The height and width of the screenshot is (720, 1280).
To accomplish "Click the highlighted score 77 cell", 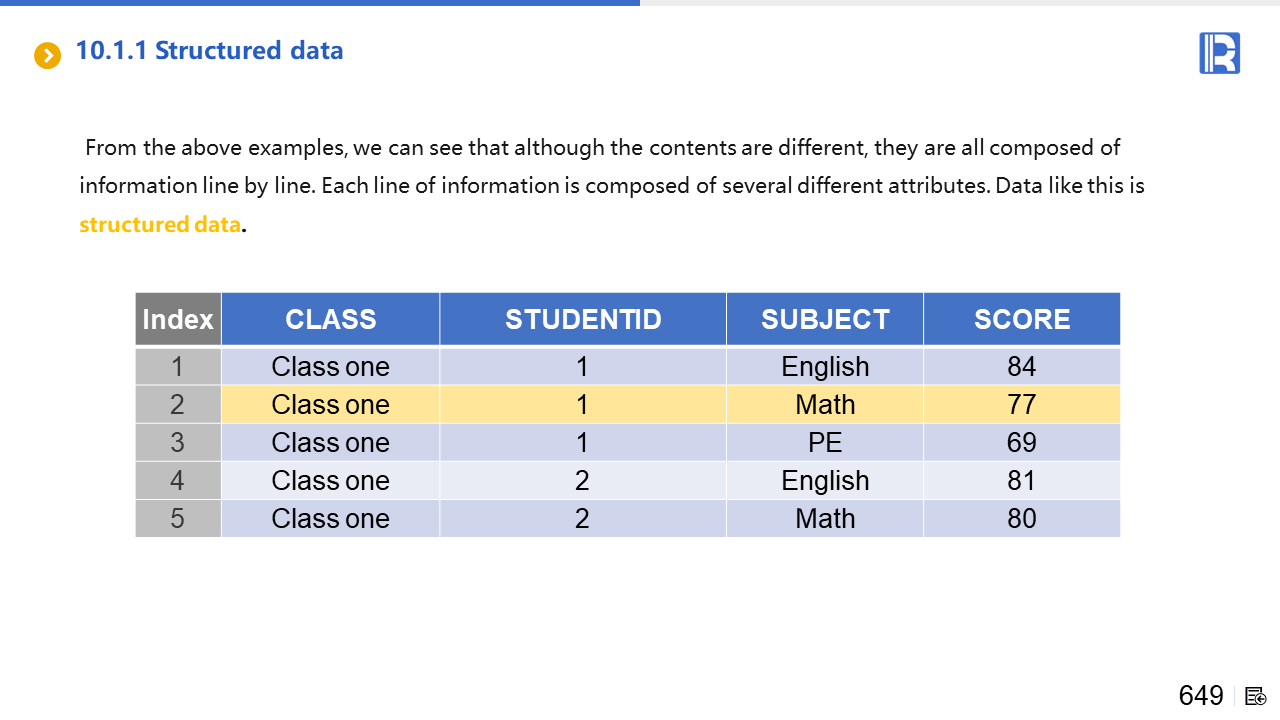I will pyautogui.click(x=1022, y=405).
